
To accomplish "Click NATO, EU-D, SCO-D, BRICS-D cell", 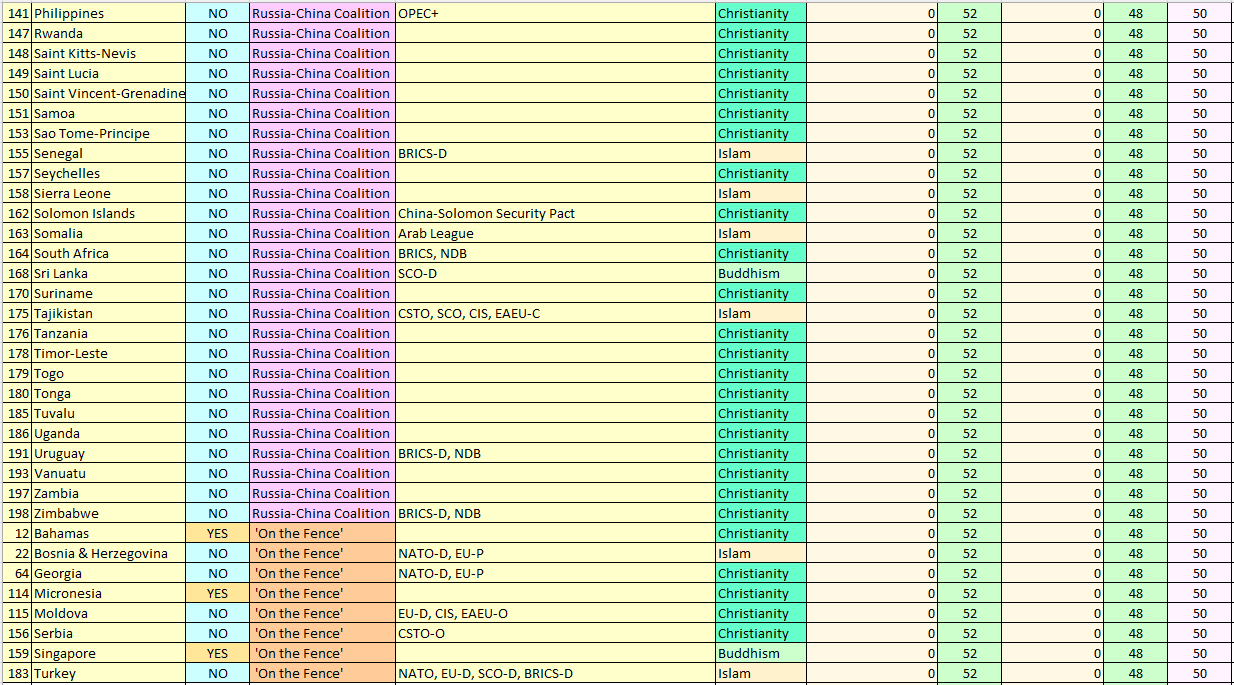I will click(555, 674).
